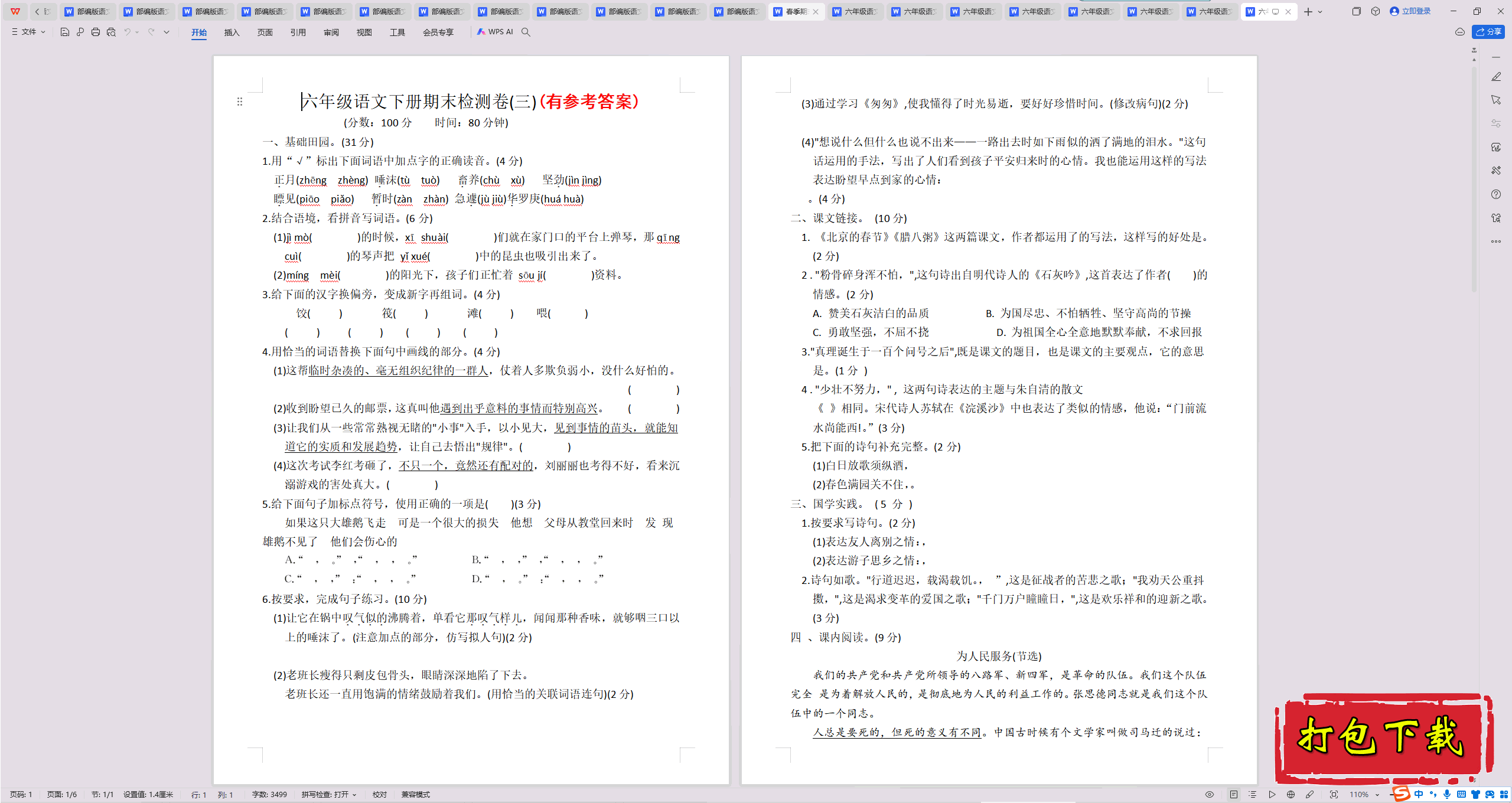This screenshot has height=803, width=1512.
Task: Click the blue 分享 share button
Action: [x=1488, y=32]
